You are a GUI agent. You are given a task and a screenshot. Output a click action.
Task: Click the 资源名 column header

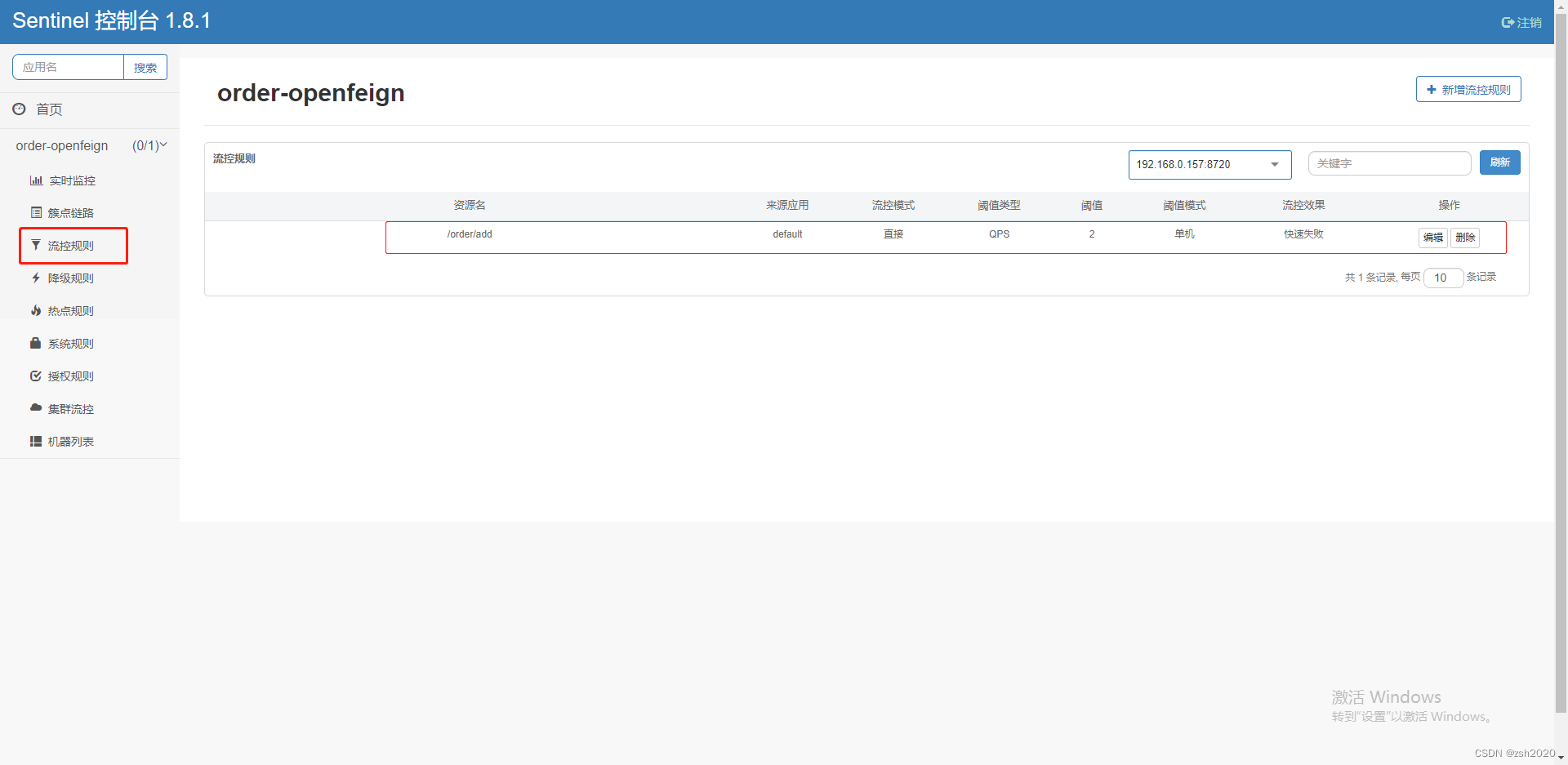click(470, 205)
